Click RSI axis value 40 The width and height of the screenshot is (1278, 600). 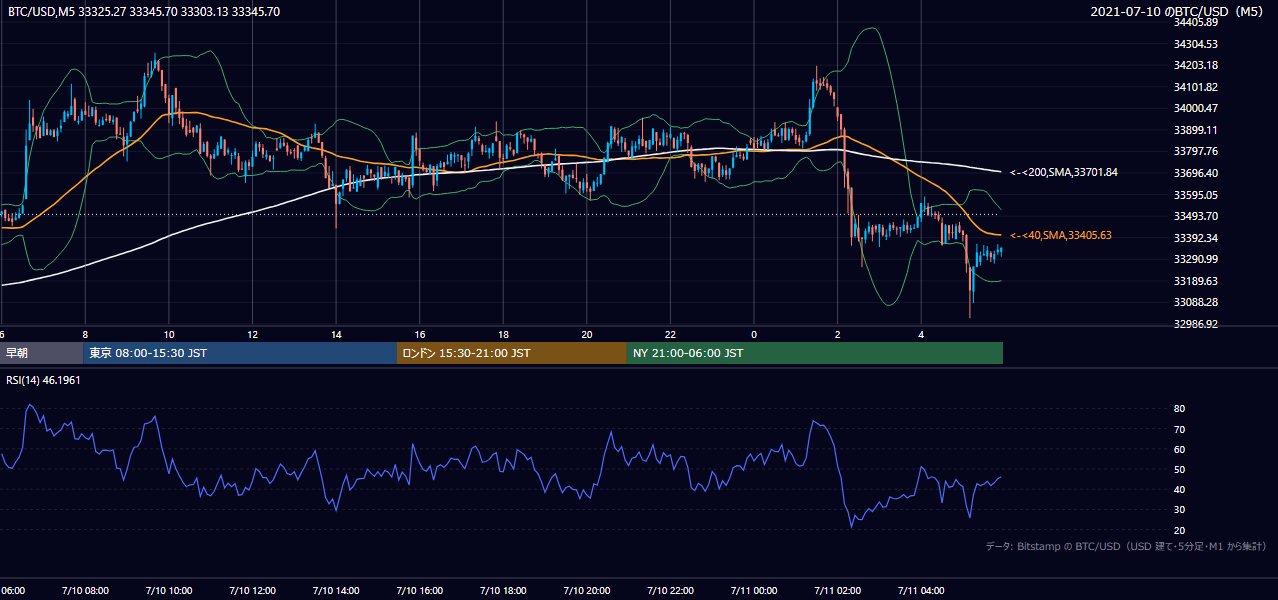[x=1180, y=489]
